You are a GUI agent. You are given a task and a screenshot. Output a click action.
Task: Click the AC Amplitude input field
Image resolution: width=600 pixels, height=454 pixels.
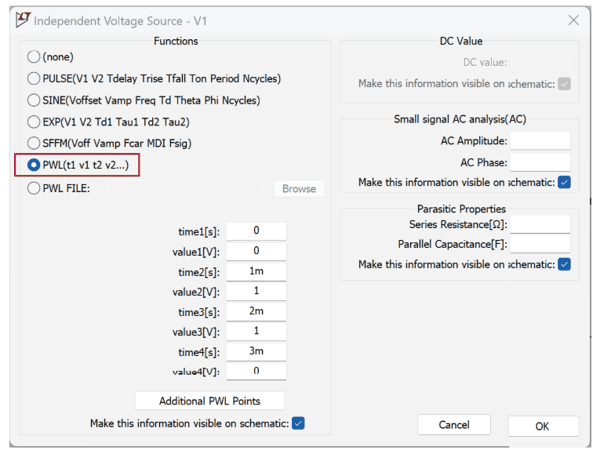[540, 142]
